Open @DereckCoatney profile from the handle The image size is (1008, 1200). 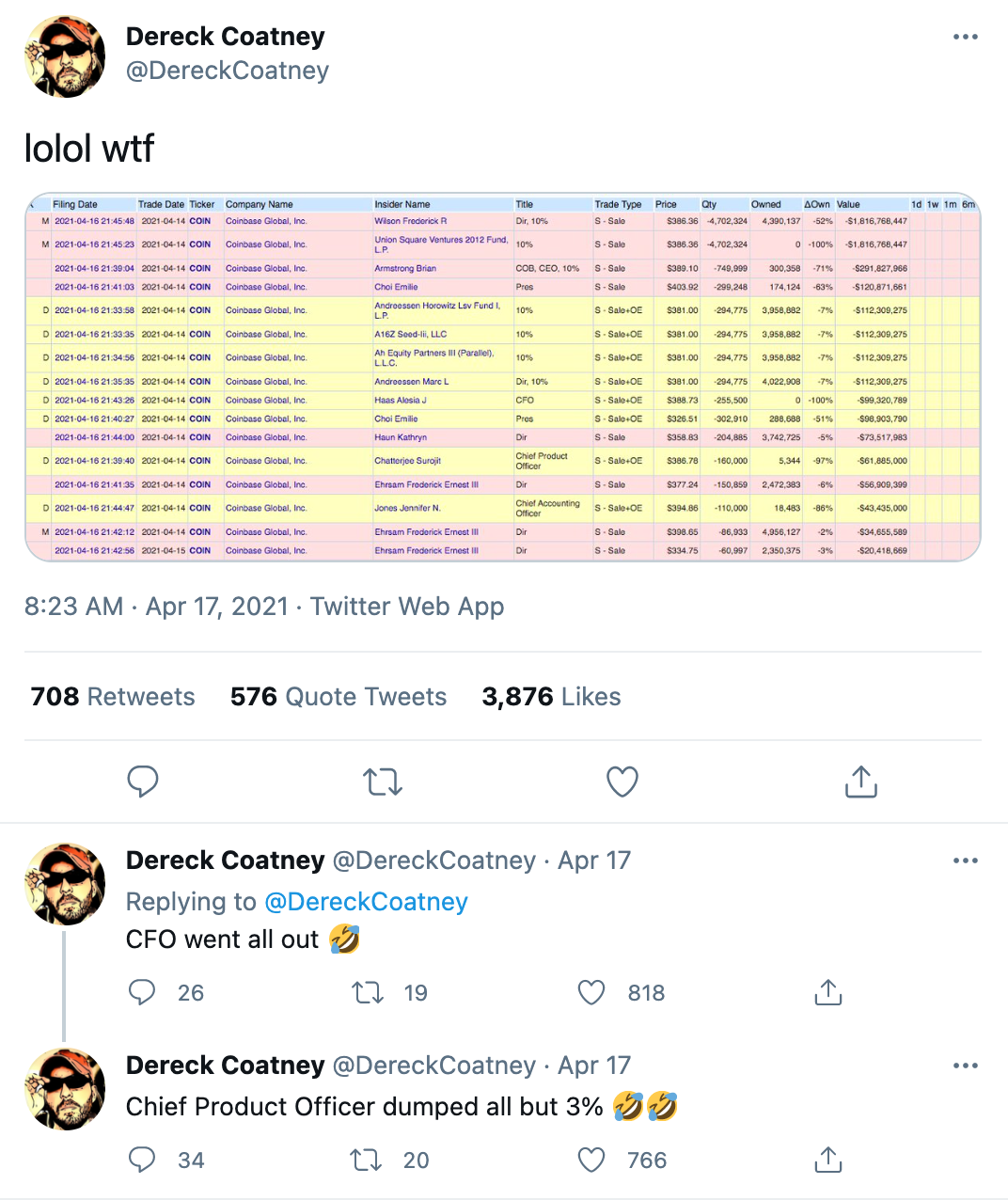tap(227, 70)
